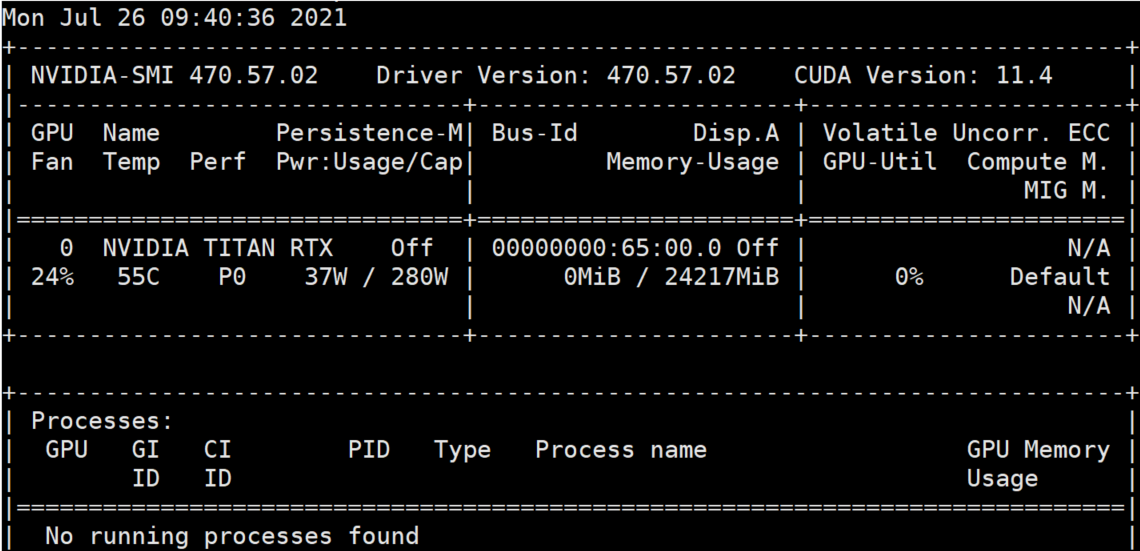Click the No running processes found message
1140x551 pixels.
(x=232, y=537)
